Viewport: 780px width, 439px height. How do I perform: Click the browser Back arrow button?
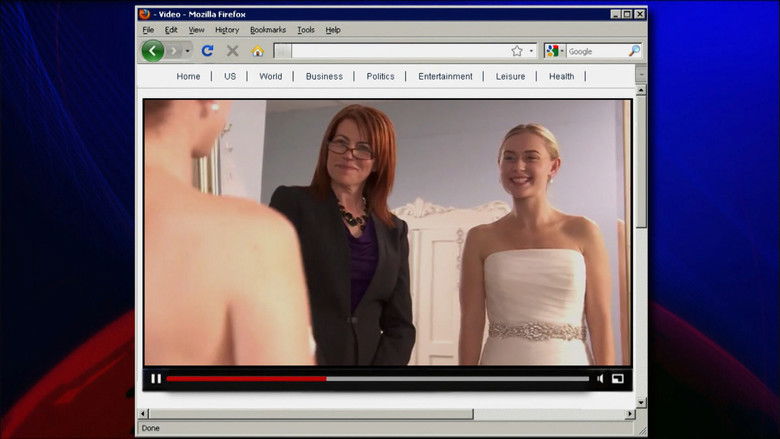153,51
